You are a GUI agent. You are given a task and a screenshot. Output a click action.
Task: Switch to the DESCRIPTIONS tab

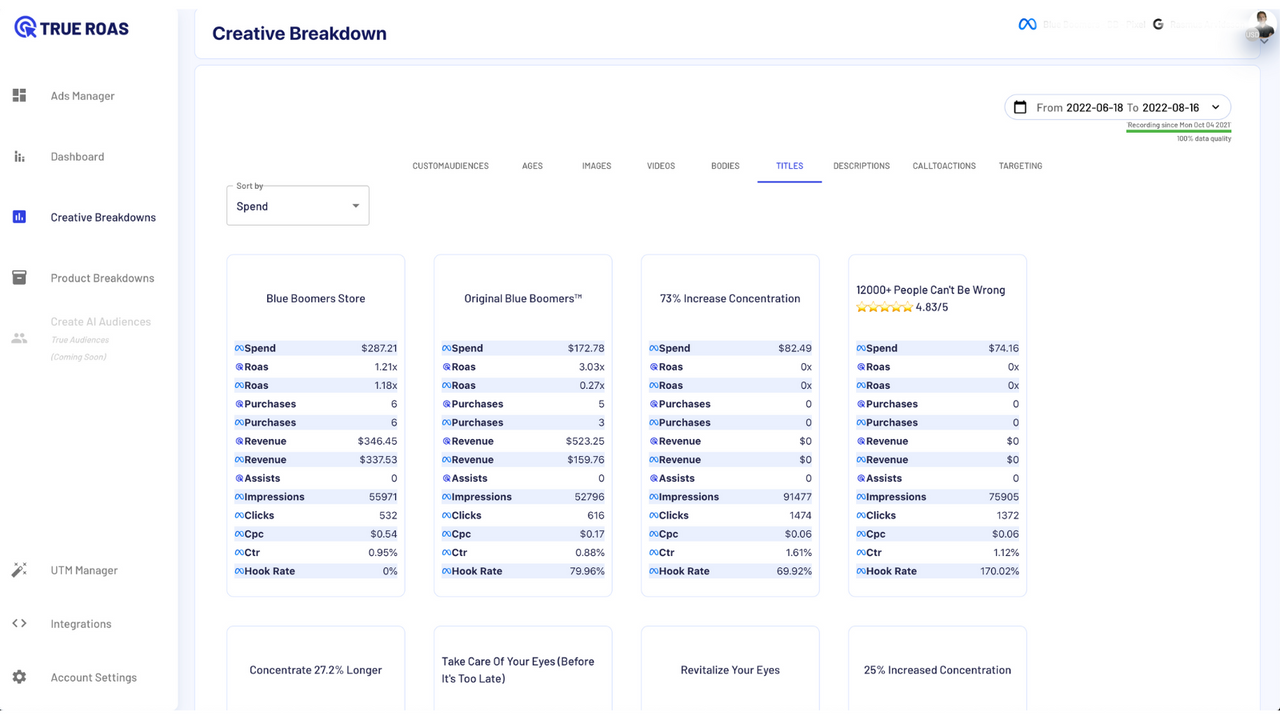[861, 166]
